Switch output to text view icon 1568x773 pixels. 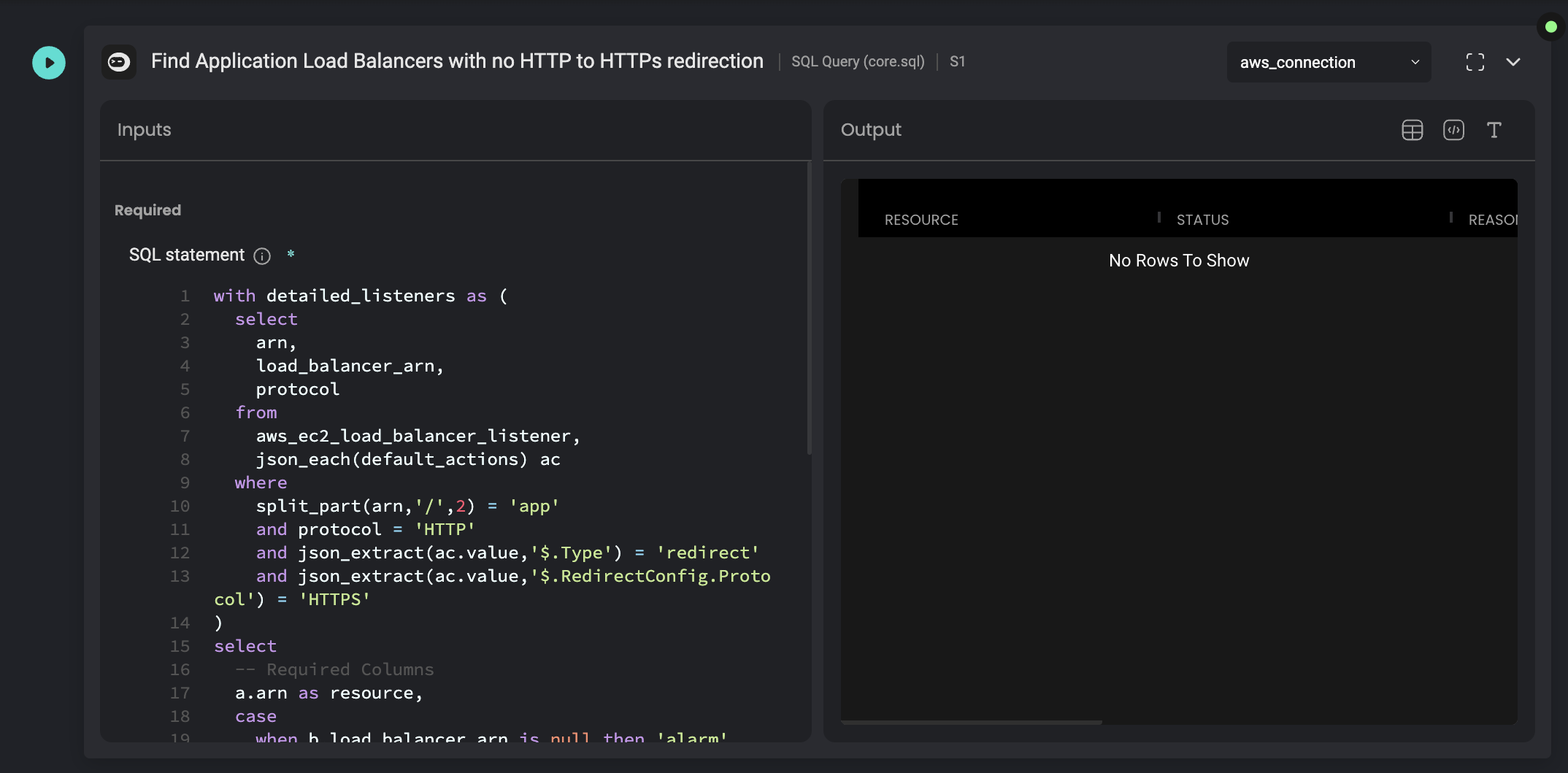coord(1494,130)
